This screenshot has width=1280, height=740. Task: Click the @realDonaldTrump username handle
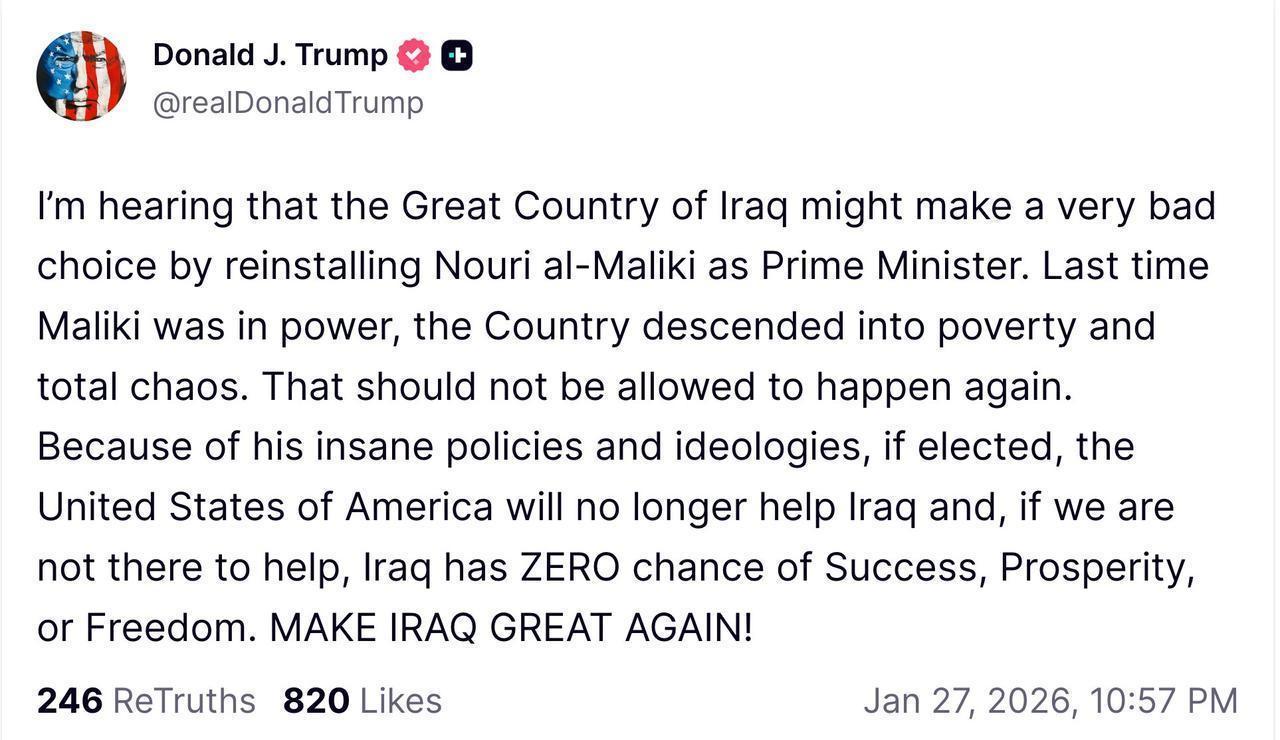(288, 102)
